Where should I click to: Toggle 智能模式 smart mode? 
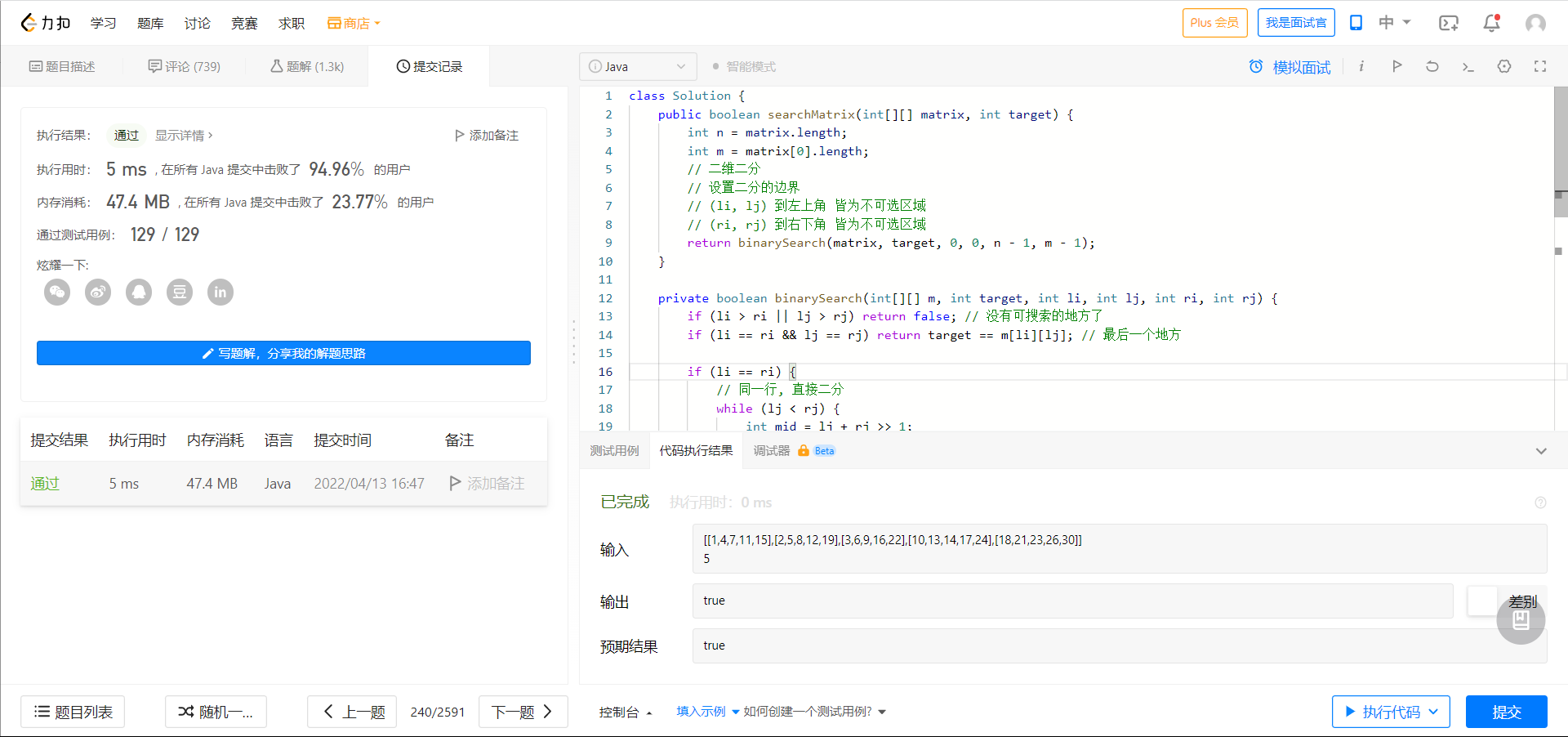tap(744, 67)
